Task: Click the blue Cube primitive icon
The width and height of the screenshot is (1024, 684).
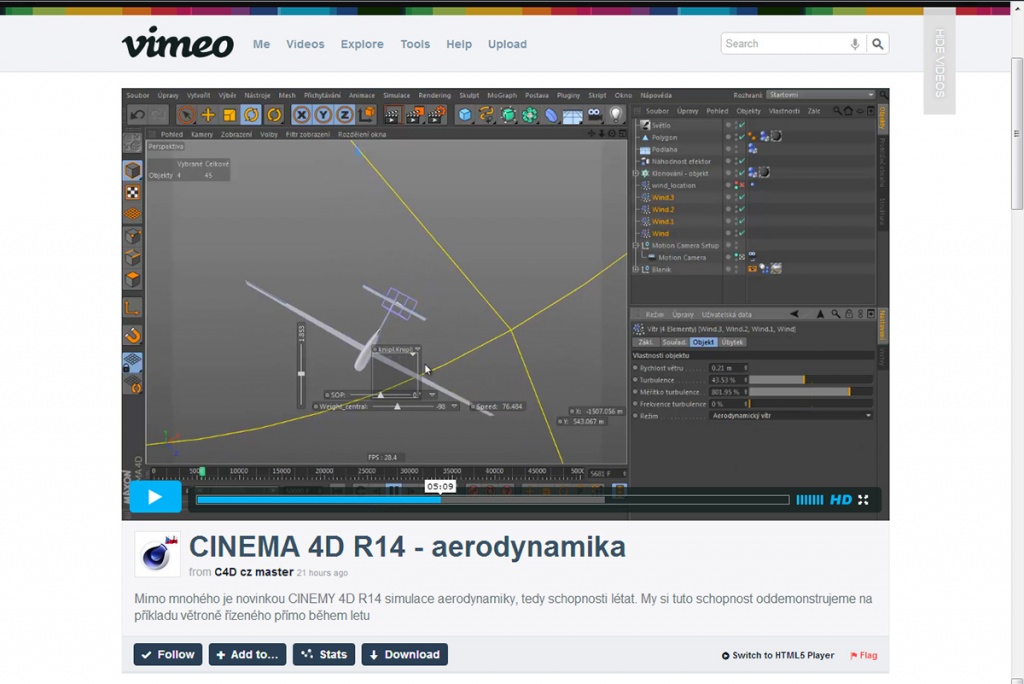Action: [x=464, y=116]
